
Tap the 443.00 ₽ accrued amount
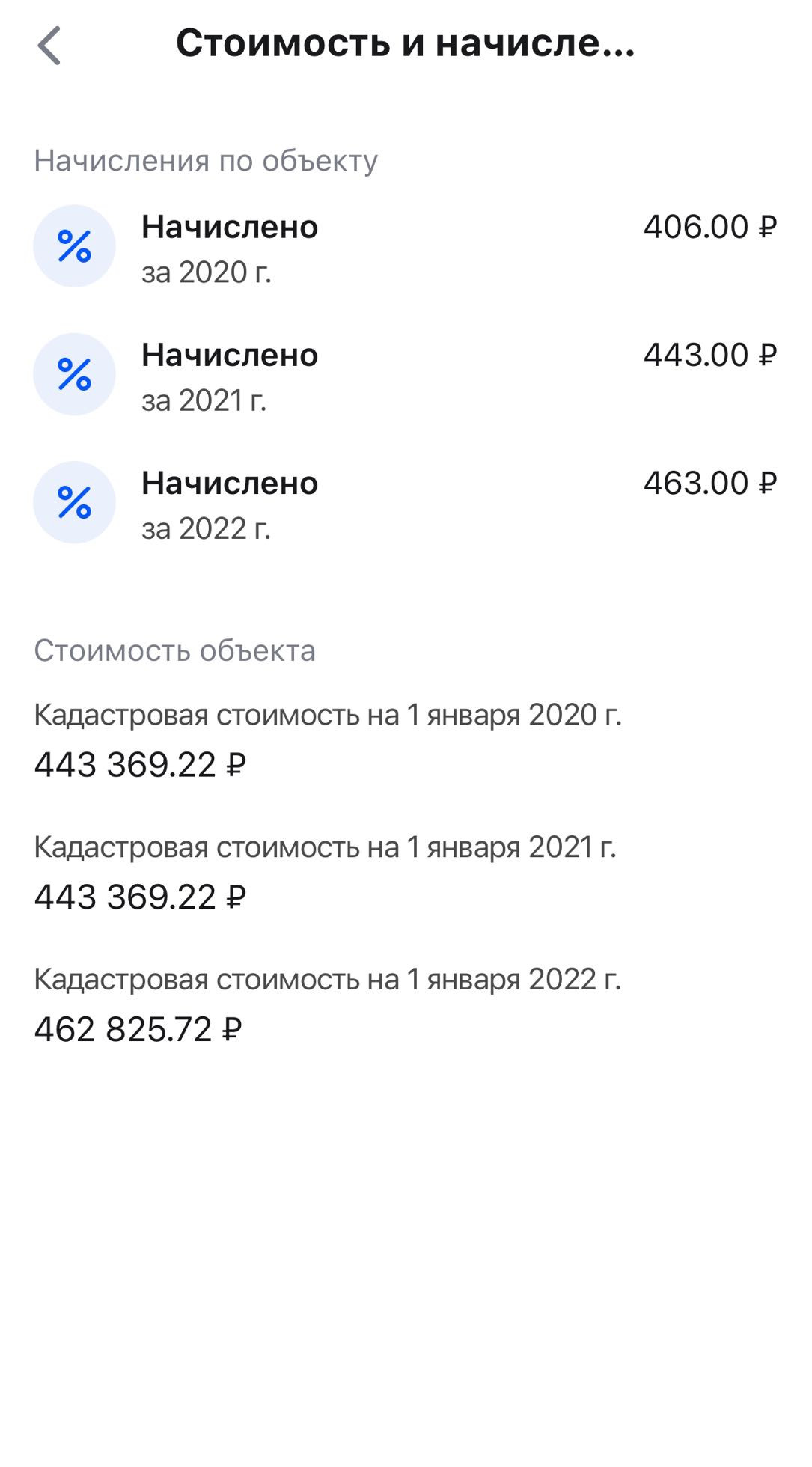(x=709, y=355)
